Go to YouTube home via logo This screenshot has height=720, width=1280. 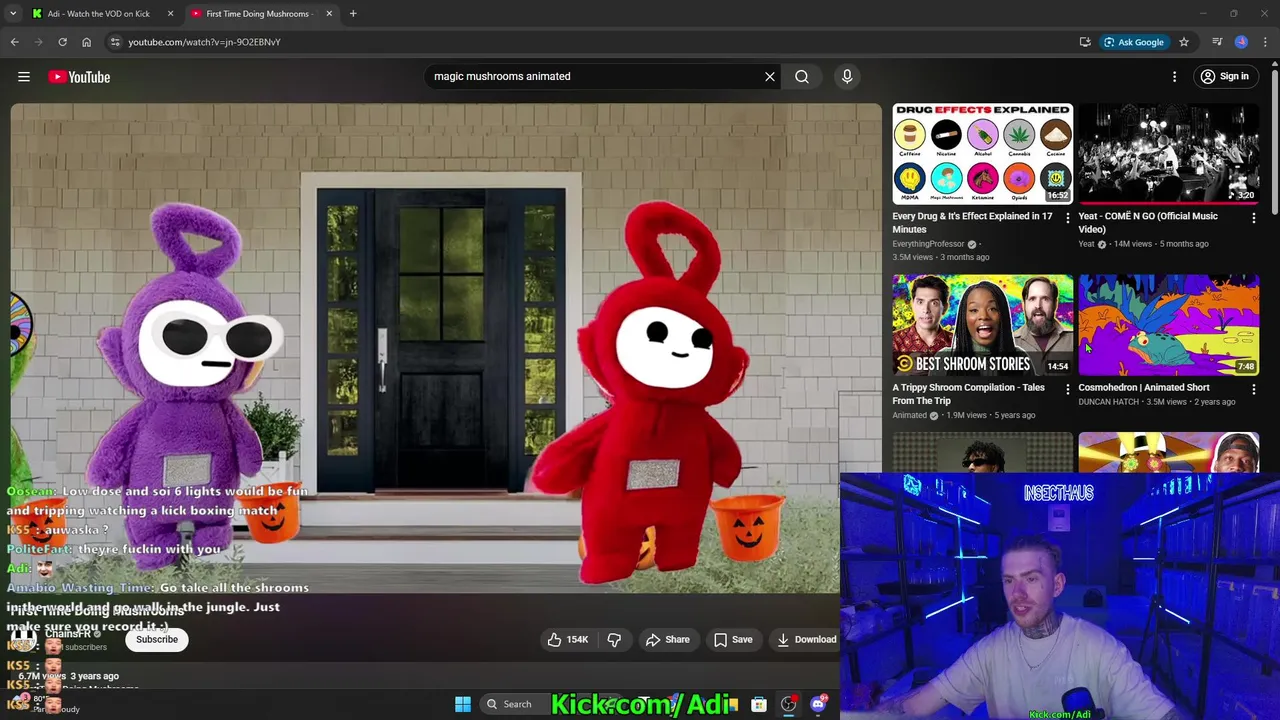tap(79, 77)
